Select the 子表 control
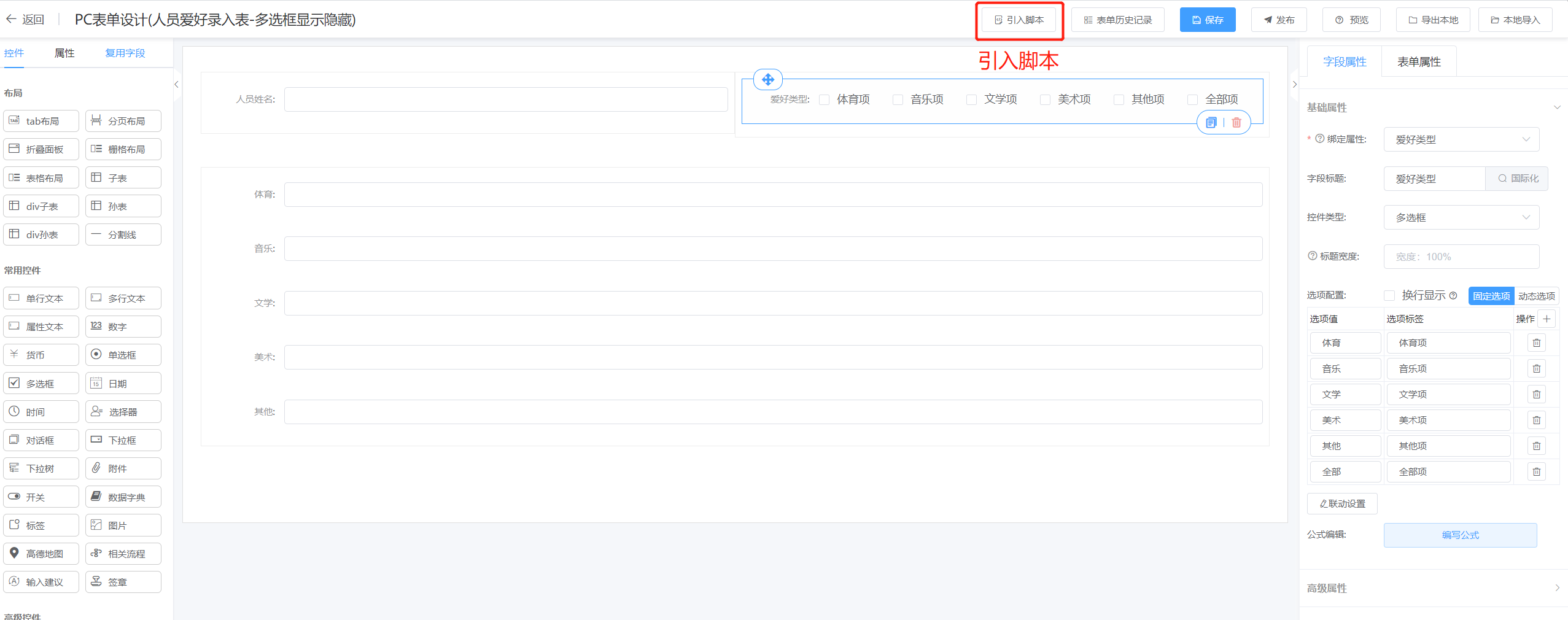This screenshot has width=1568, height=620. pyautogui.click(x=123, y=178)
